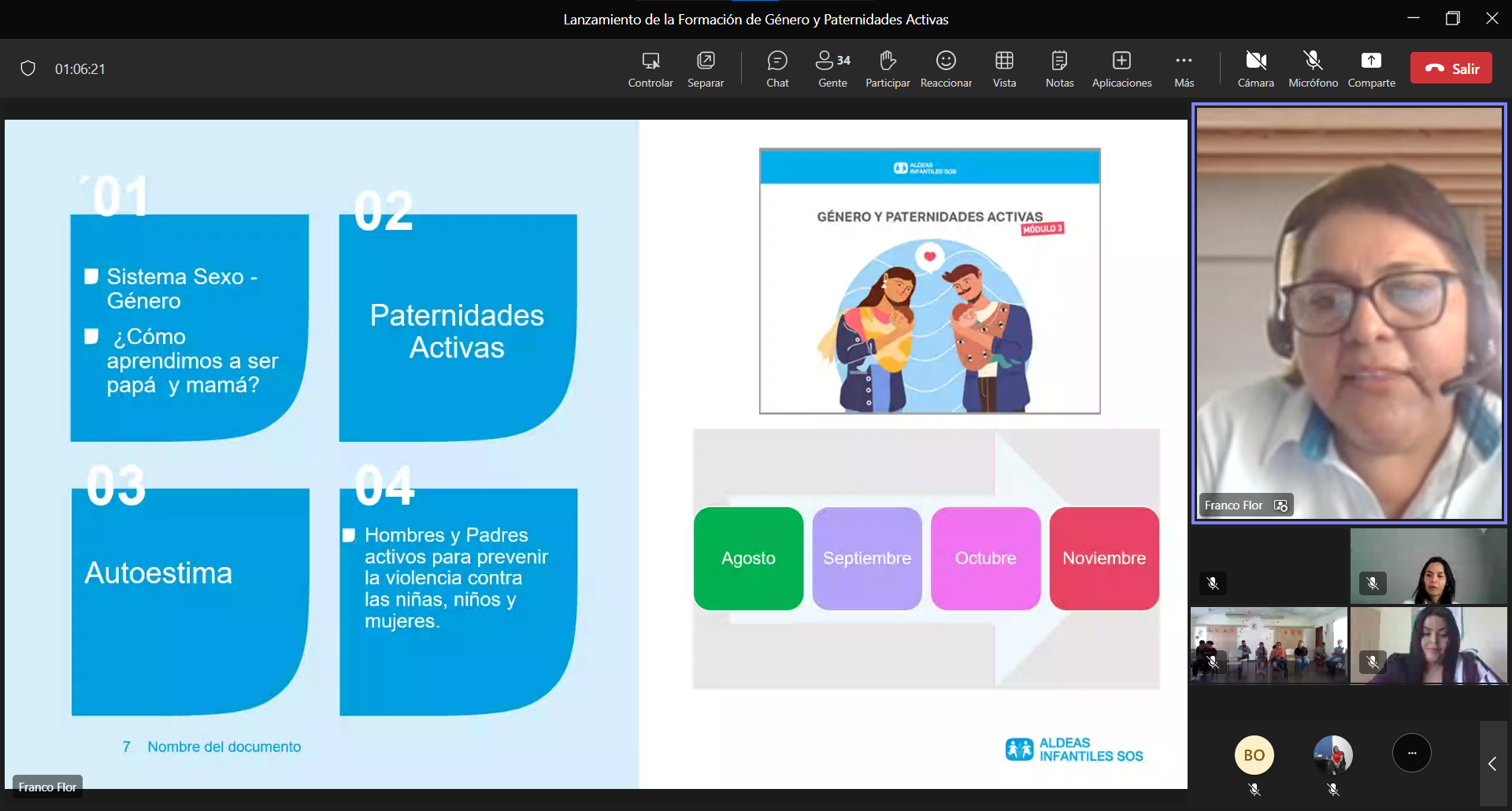Click the Participar raise hand icon
The width and height of the screenshot is (1512, 811).
point(888,69)
